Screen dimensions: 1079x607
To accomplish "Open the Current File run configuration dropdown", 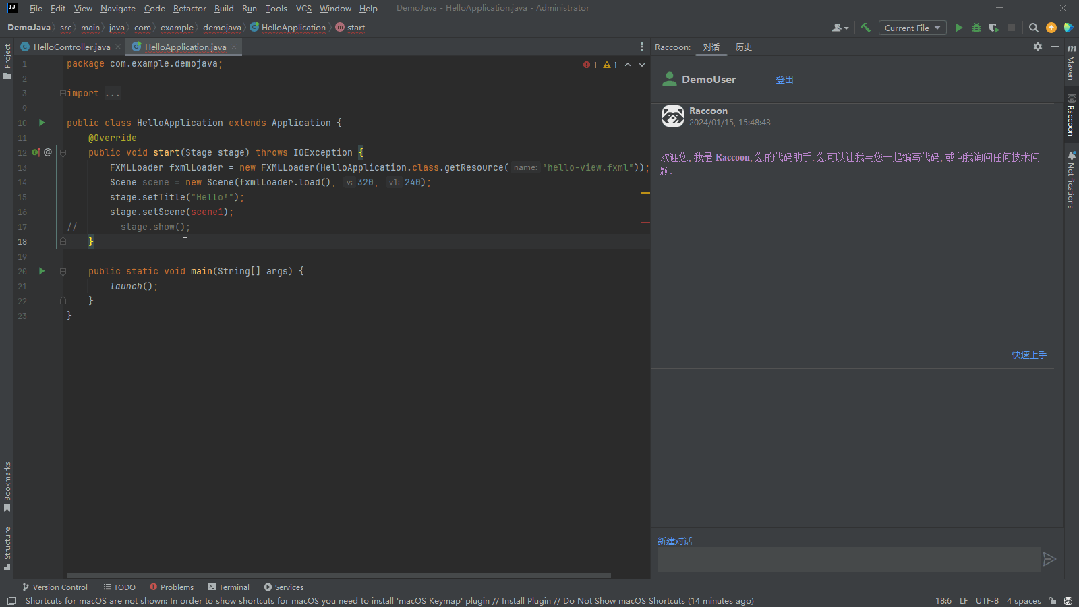I will point(911,28).
